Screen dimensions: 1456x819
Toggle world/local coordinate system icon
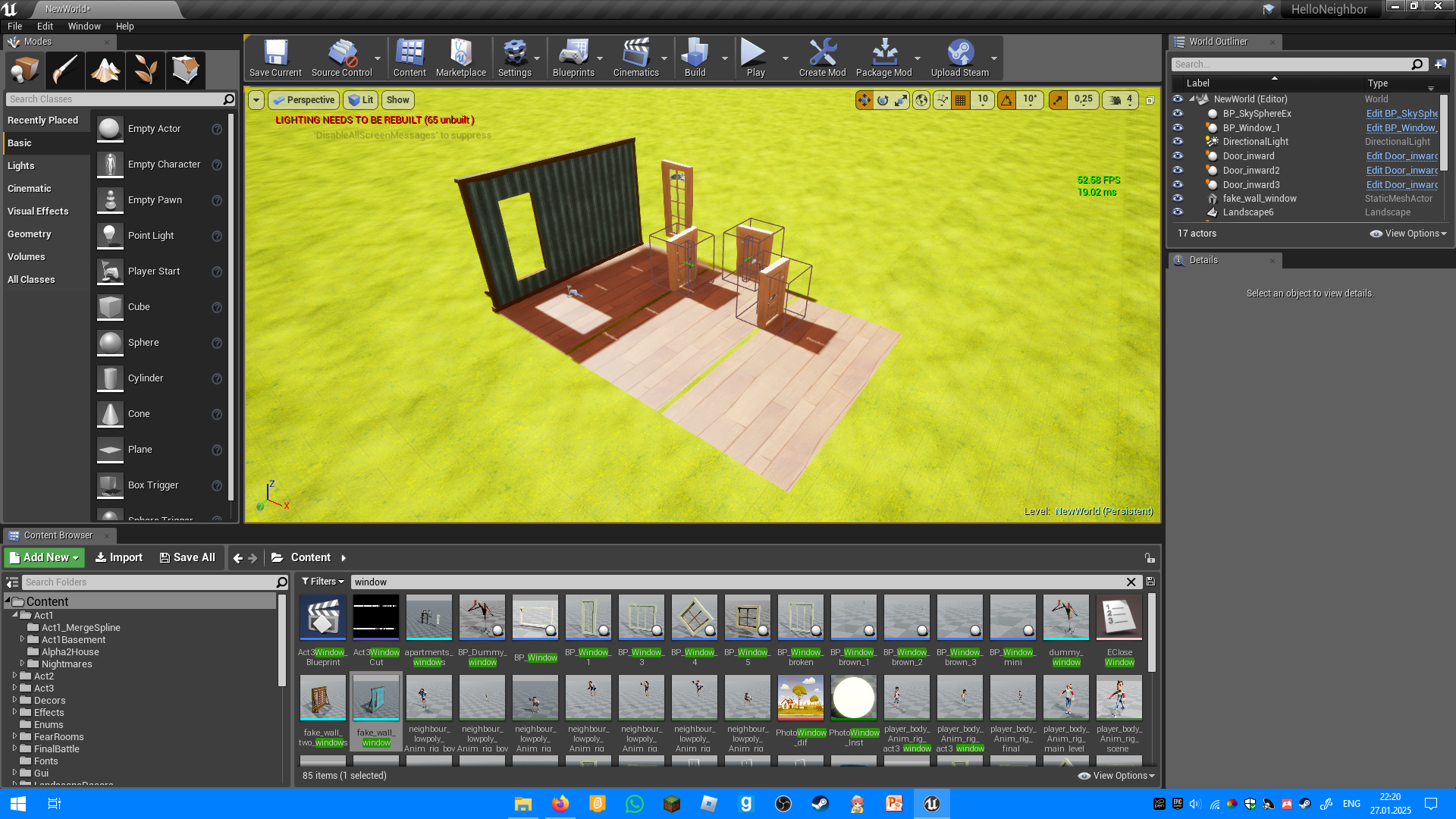(x=921, y=100)
